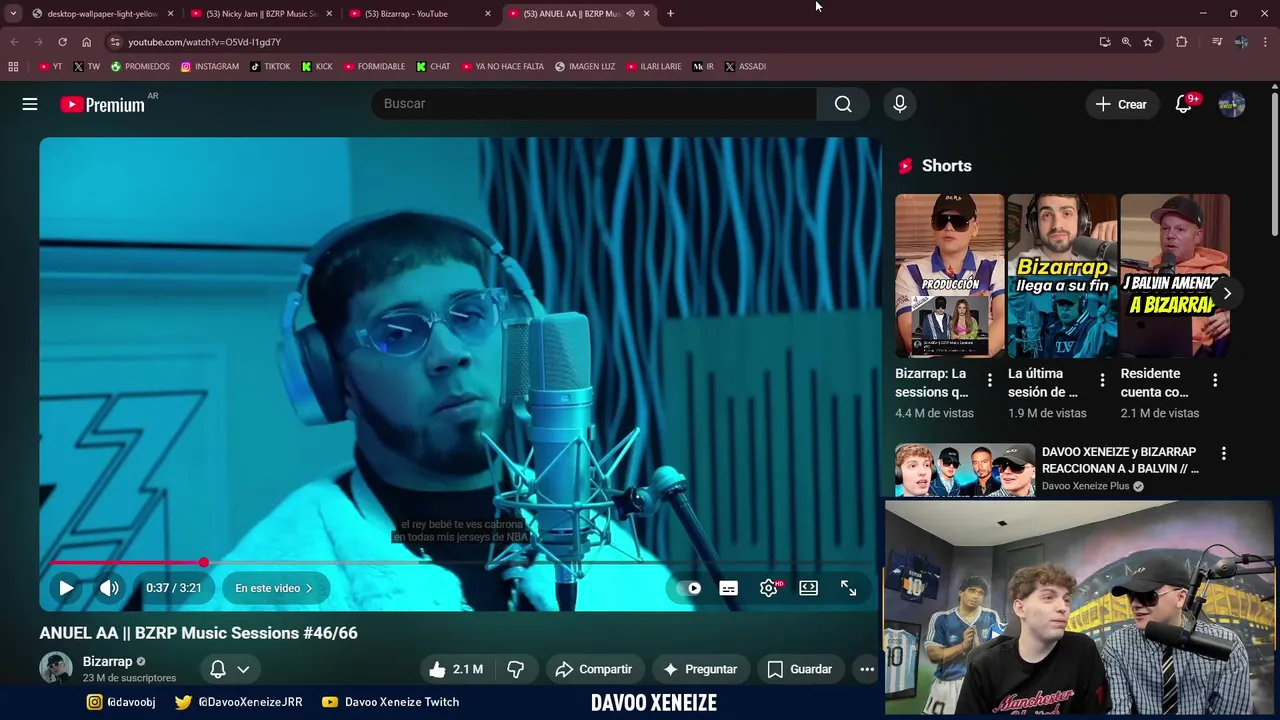Open the PROMIEDOS bookmark

coord(140,66)
